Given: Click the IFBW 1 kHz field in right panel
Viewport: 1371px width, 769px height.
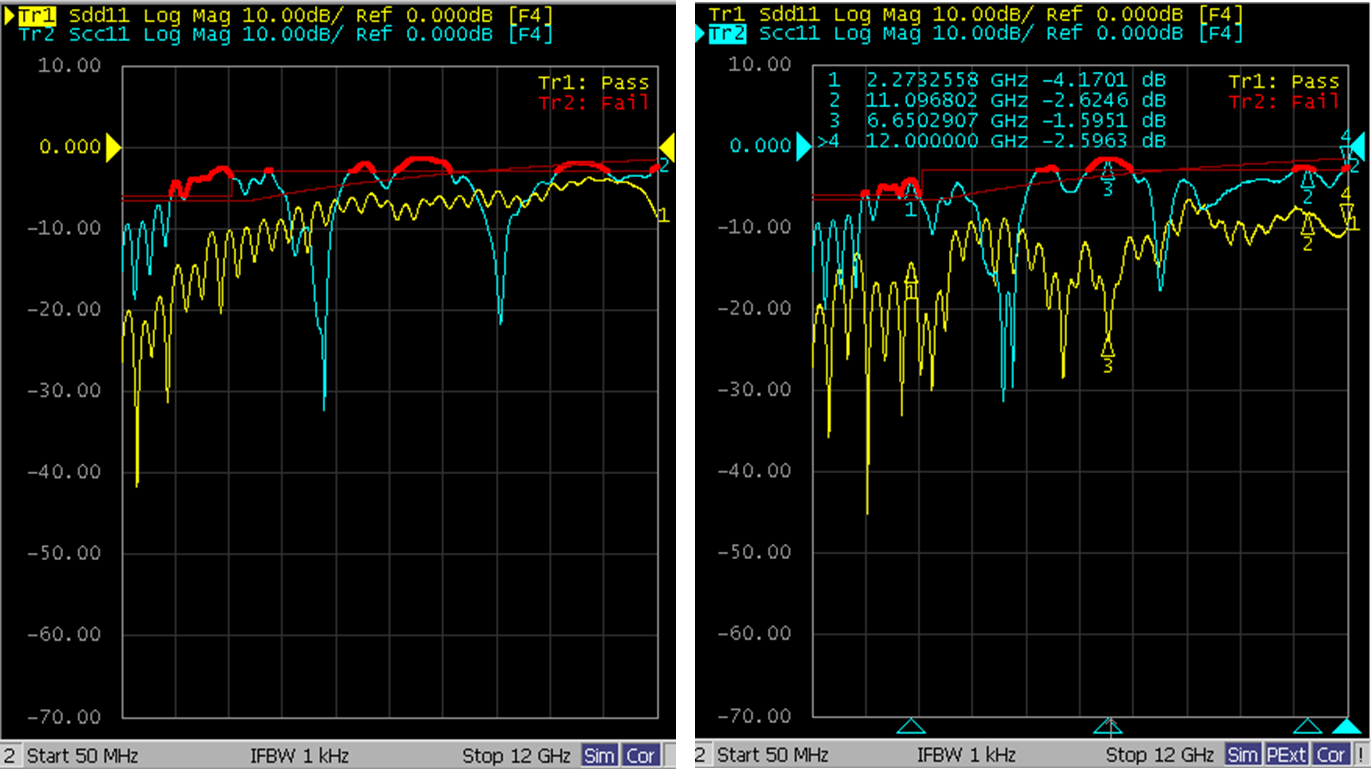Looking at the screenshot, I should coord(966,755).
